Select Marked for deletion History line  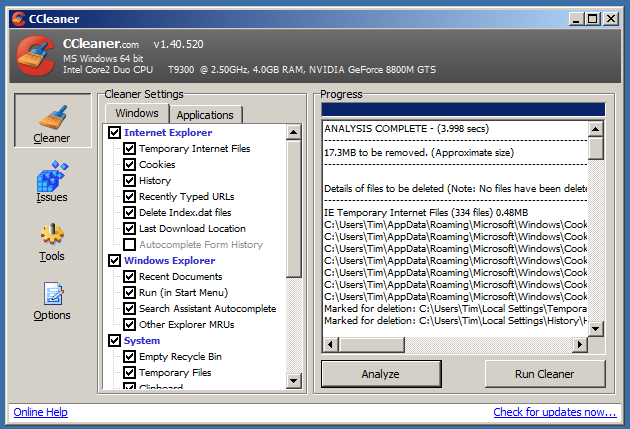456,321
